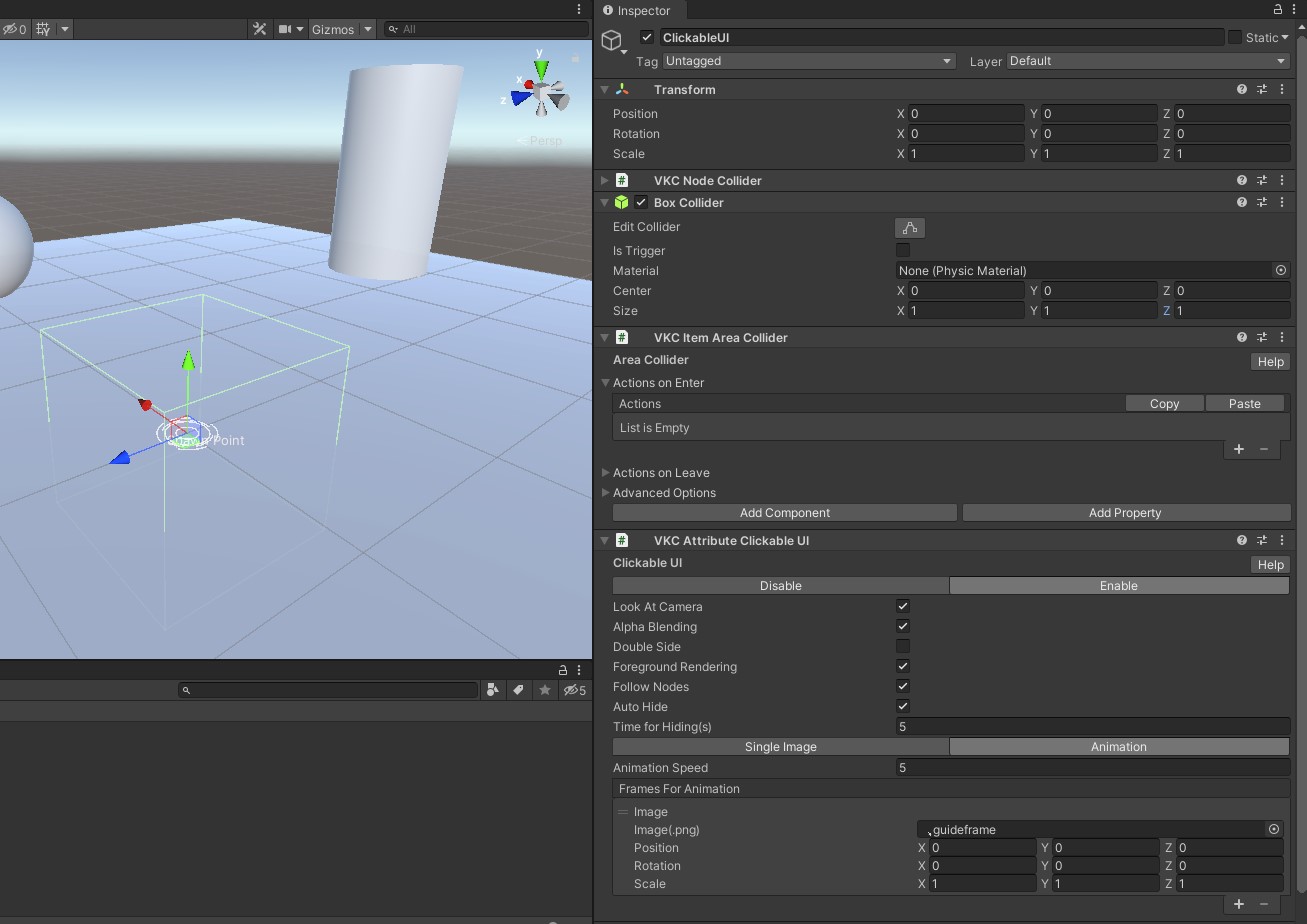Screen dimensions: 1307x924
Task: Click the Inspector lock icon
Action: pos(1277,10)
